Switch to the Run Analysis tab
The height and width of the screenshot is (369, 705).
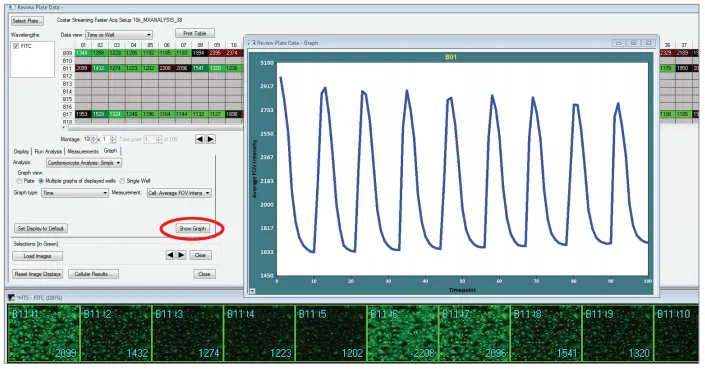click(48, 151)
